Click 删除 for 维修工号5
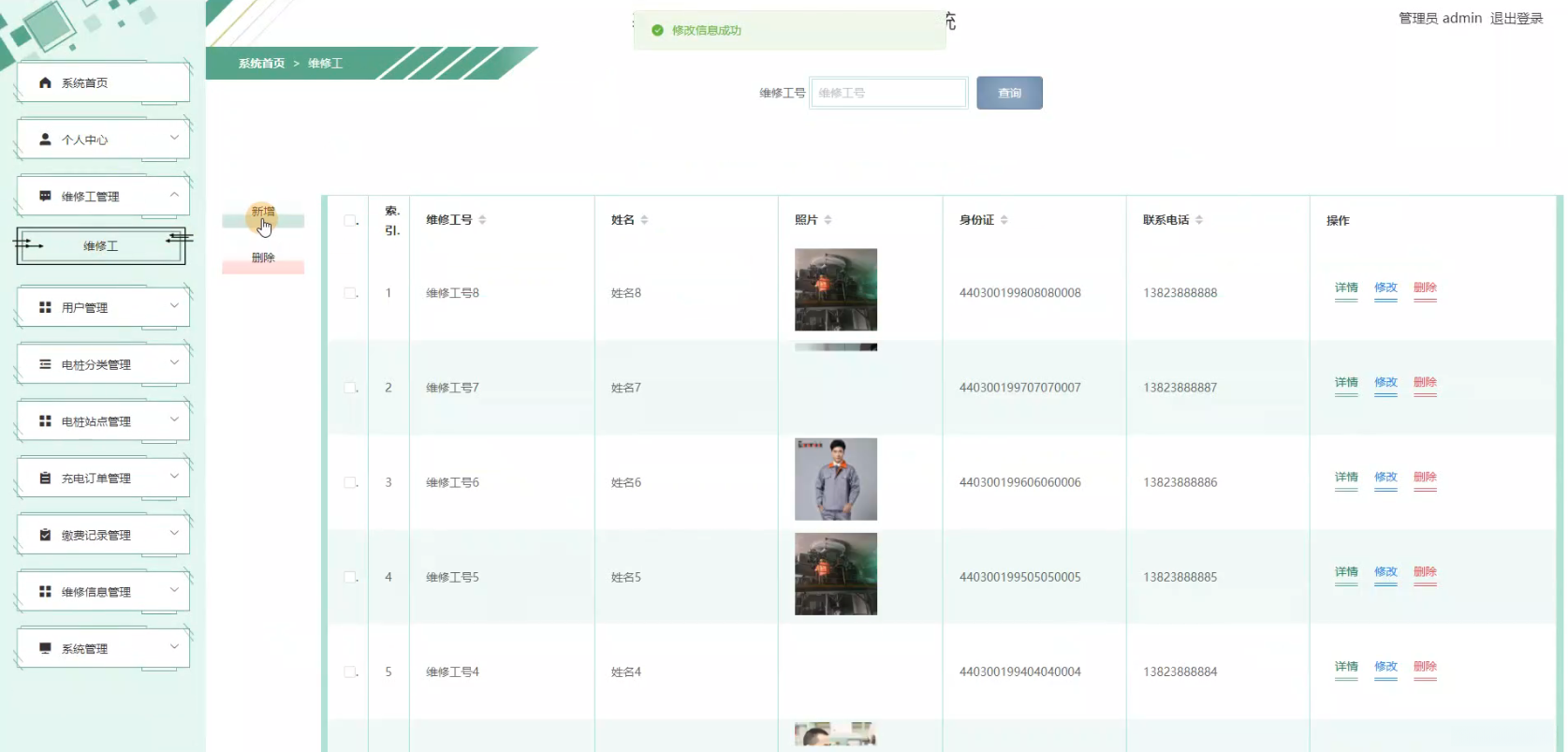This screenshot has height=752, width=1568. [x=1425, y=572]
